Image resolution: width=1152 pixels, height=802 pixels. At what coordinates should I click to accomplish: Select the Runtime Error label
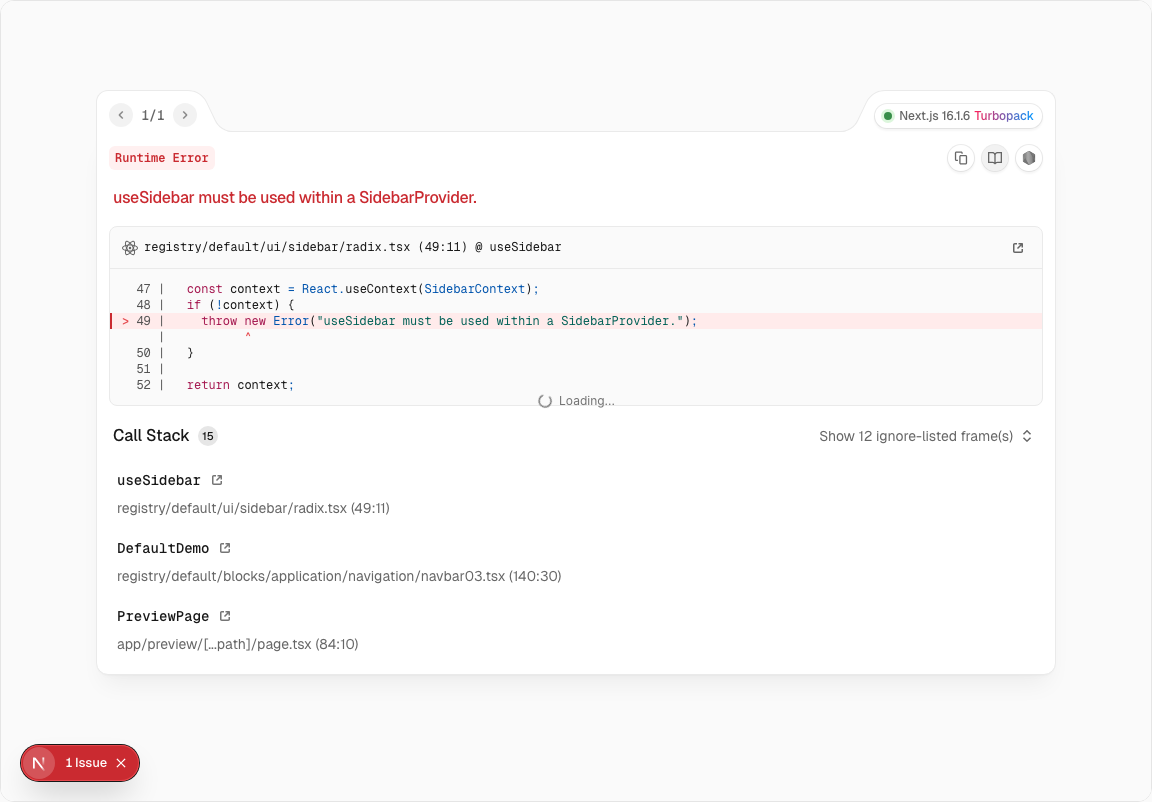click(162, 158)
